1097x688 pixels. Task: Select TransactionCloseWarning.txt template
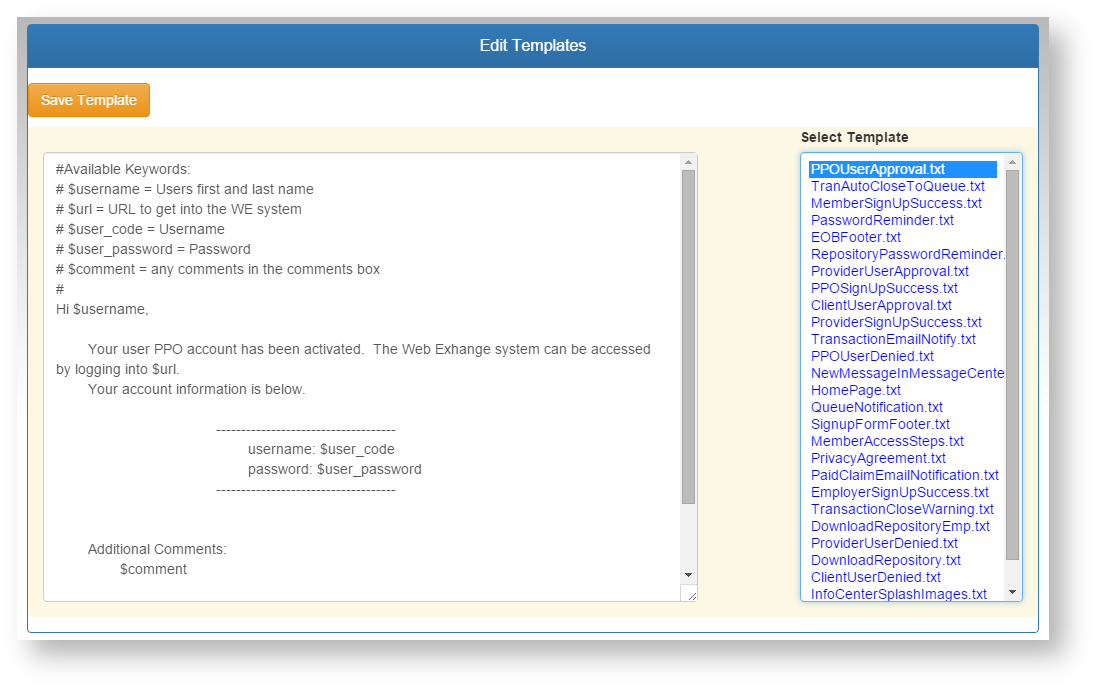[x=903, y=510]
